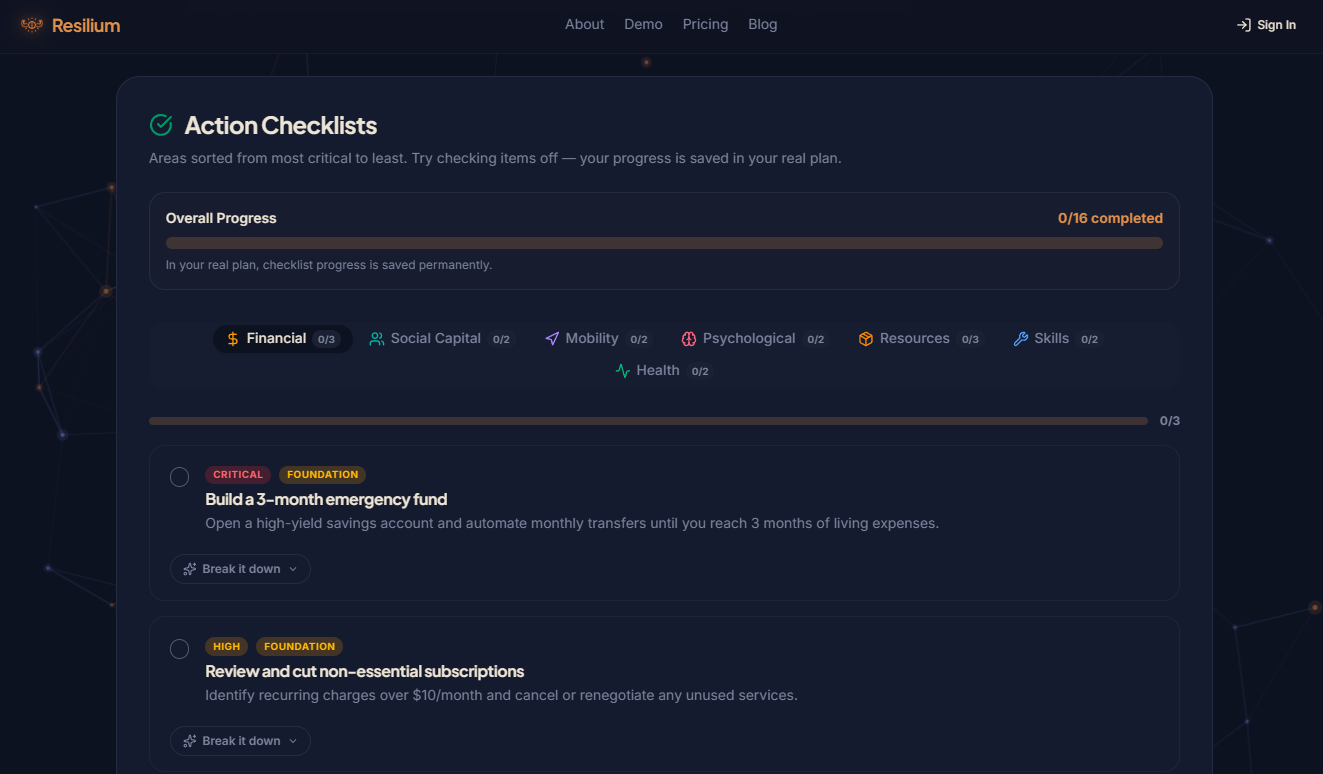The width and height of the screenshot is (1323, 774).
Task: Click the Overall Progress bar
Action: click(664, 243)
